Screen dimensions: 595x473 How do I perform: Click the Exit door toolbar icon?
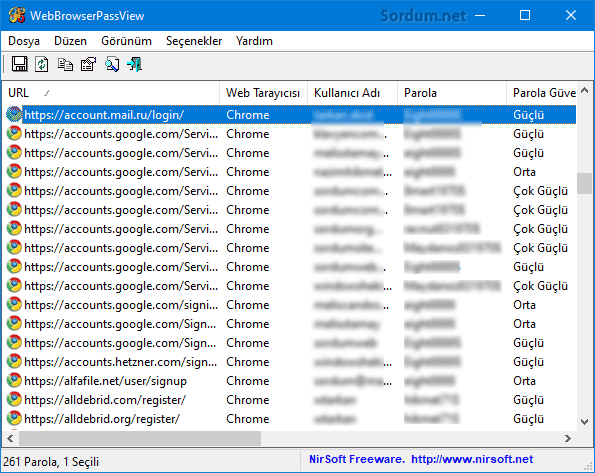coord(135,64)
